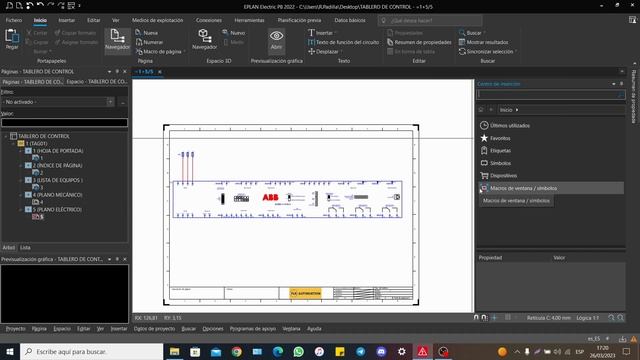Viewport: 640px width, 360px height.
Task: Toggle Abrir graphical preview eye icon
Action: (276, 40)
